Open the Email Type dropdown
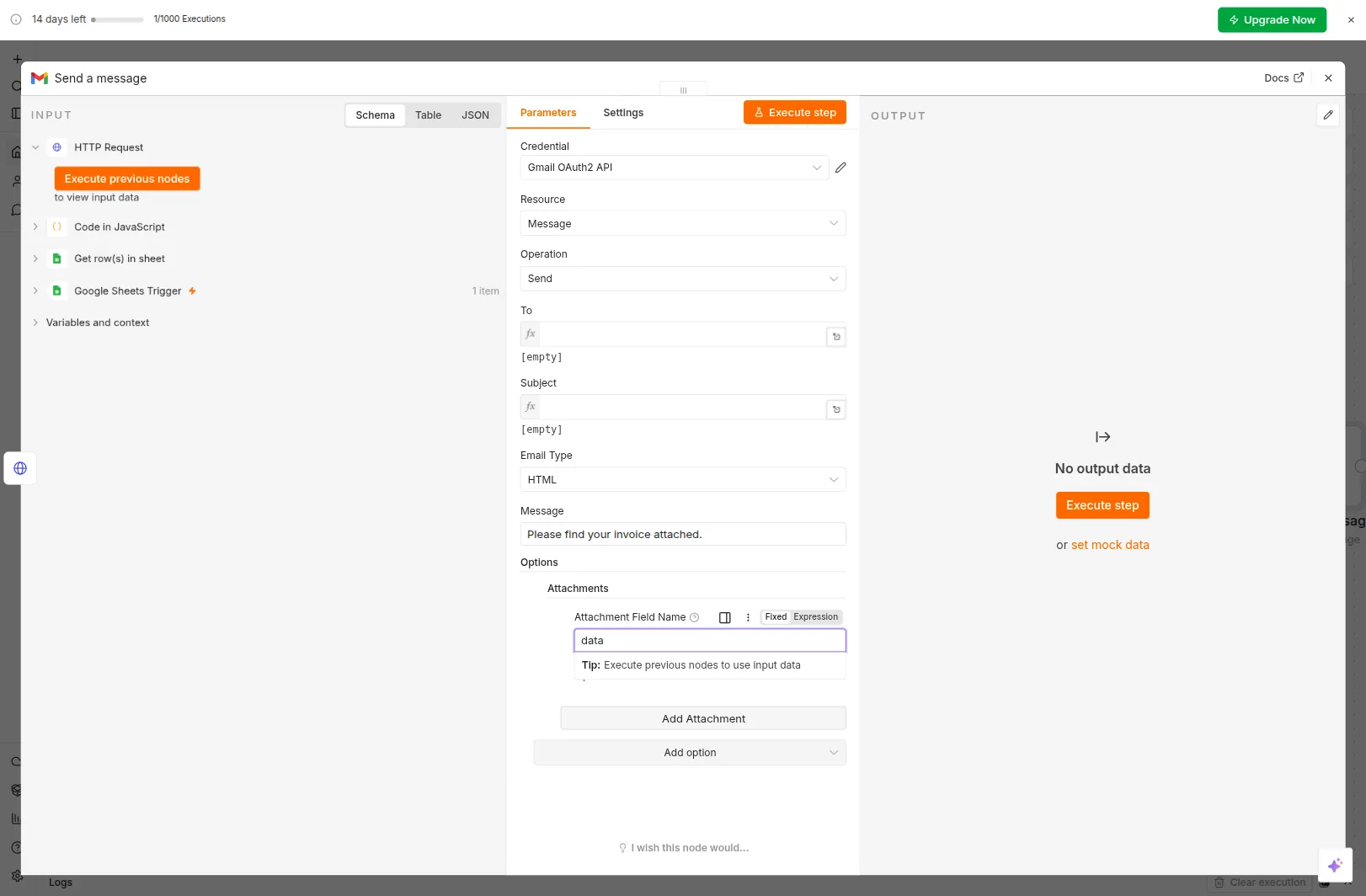The width and height of the screenshot is (1366, 896). coord(683,480)
